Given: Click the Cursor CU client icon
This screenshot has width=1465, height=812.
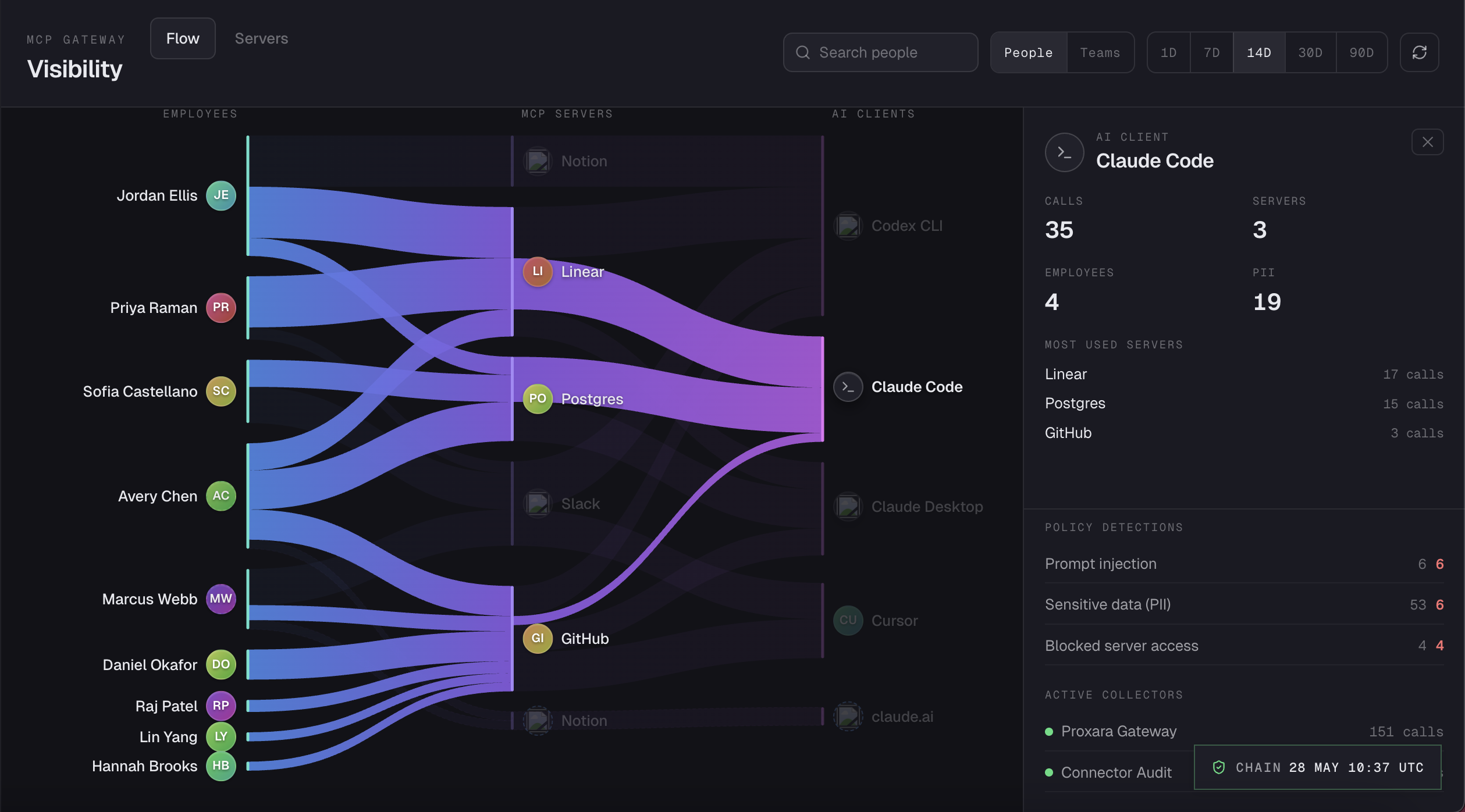Looking at the screenshot, I should click(x=848, y=621).
